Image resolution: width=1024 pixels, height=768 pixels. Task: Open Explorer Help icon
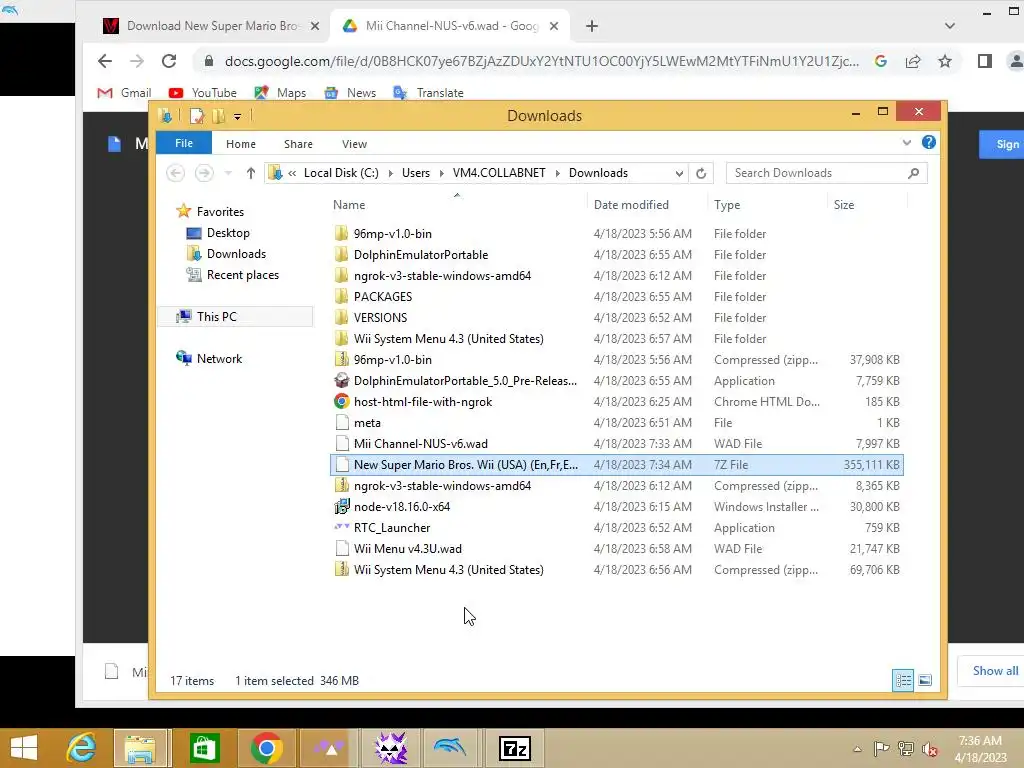929,142
